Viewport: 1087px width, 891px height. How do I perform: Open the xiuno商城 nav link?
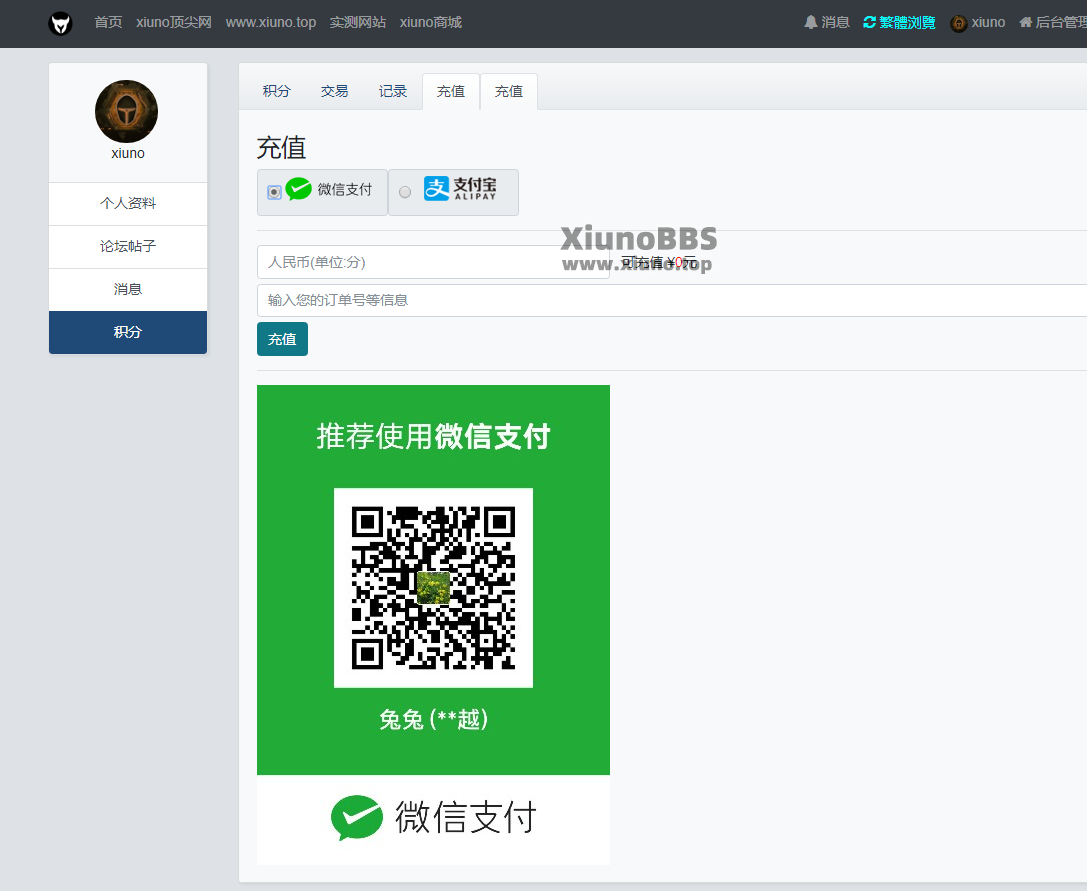(x=431, y=22)
